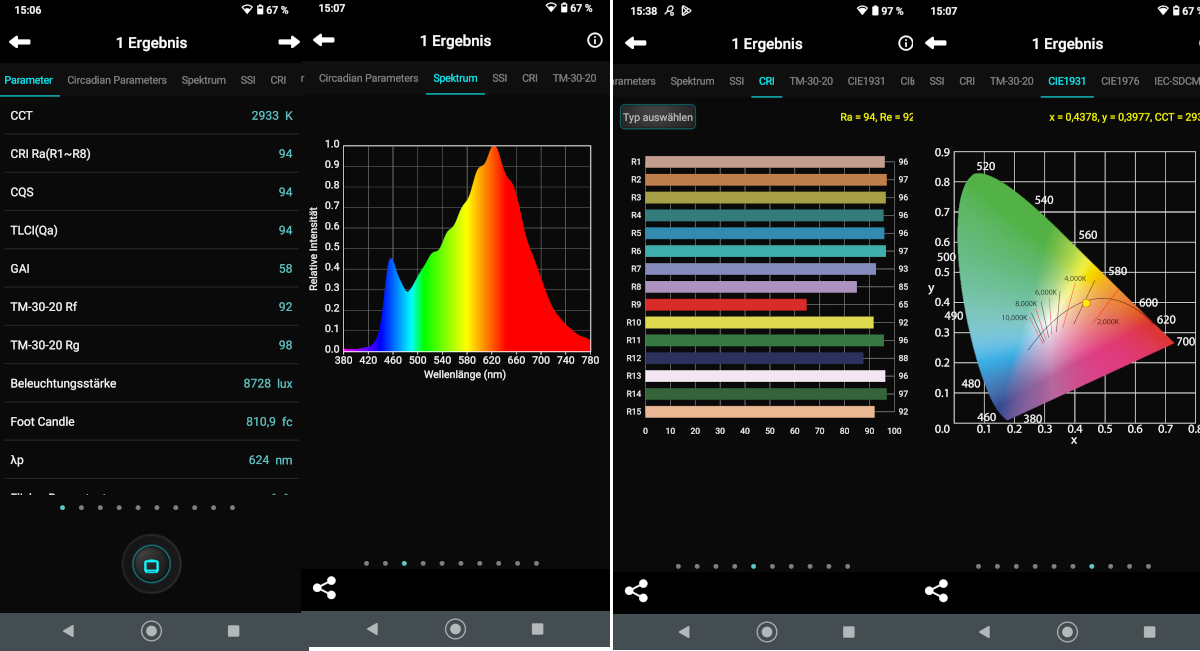Tap Android back button below the CRI chart screen
Screen dimensions: 1200x651
pyautogui.click(x=684, y=632)
